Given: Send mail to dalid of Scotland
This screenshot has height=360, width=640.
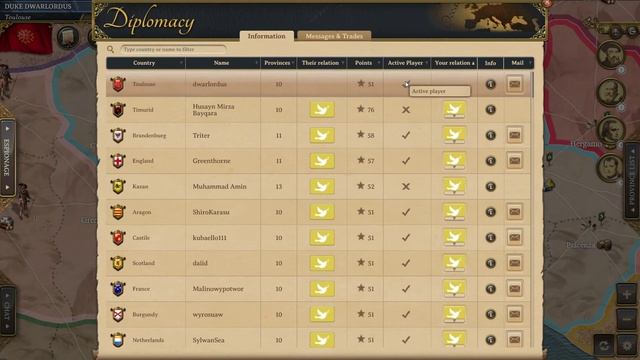Looking at the screenshot, I should (515, 263).
